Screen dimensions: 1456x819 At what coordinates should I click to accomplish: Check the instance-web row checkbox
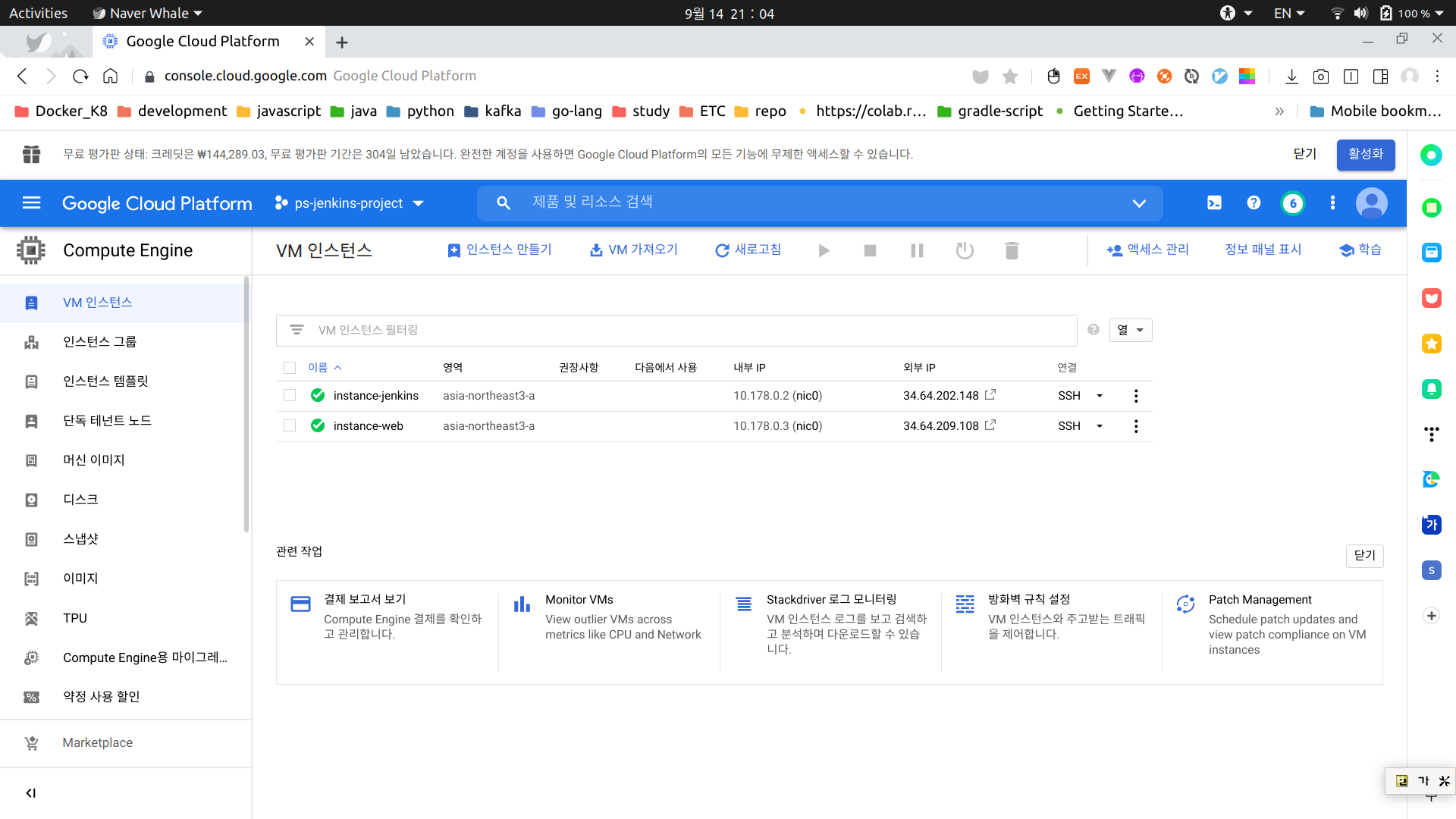tap(290, 426)
